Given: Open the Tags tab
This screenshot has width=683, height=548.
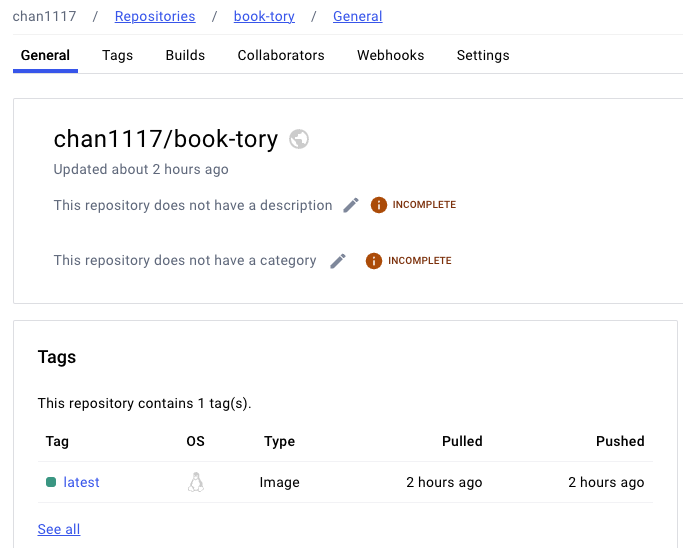Looking at the screenshot, I should click(118, 55).
